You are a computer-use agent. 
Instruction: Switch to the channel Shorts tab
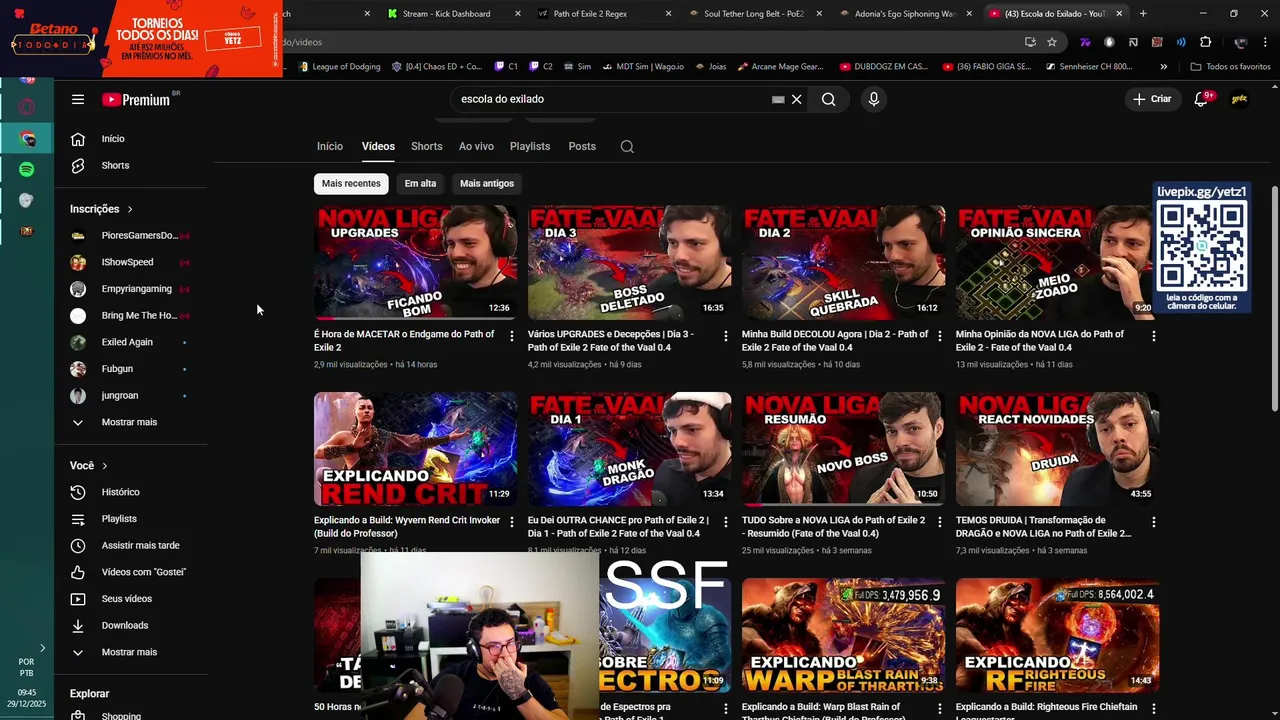click(x=426, y=147)
